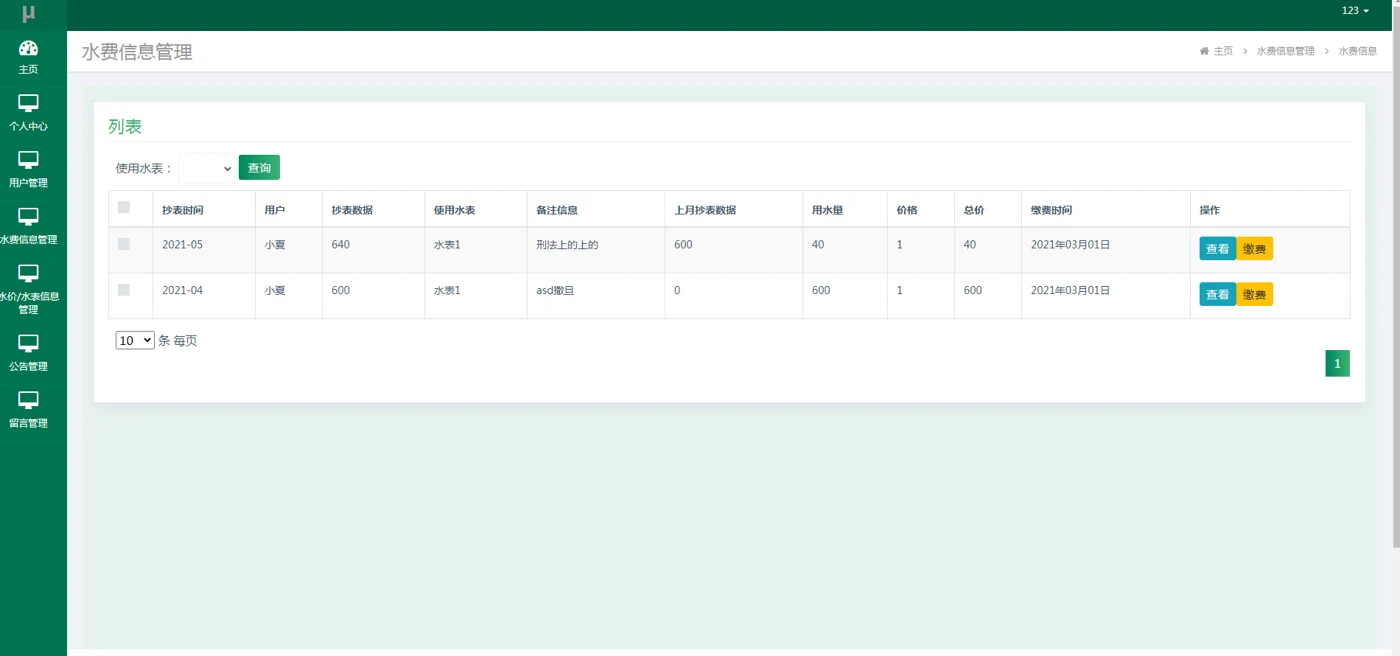1400x656 pixels.
Task: Click 缴费 for the 2021-05 record
Action: click(x=1254, y=249)
